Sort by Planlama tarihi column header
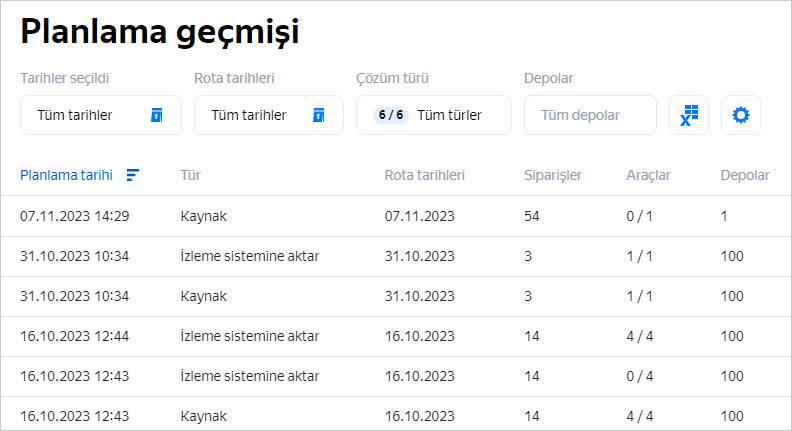Screen dimensions: 792x431 pyautogui.click(x=66, y=175)
